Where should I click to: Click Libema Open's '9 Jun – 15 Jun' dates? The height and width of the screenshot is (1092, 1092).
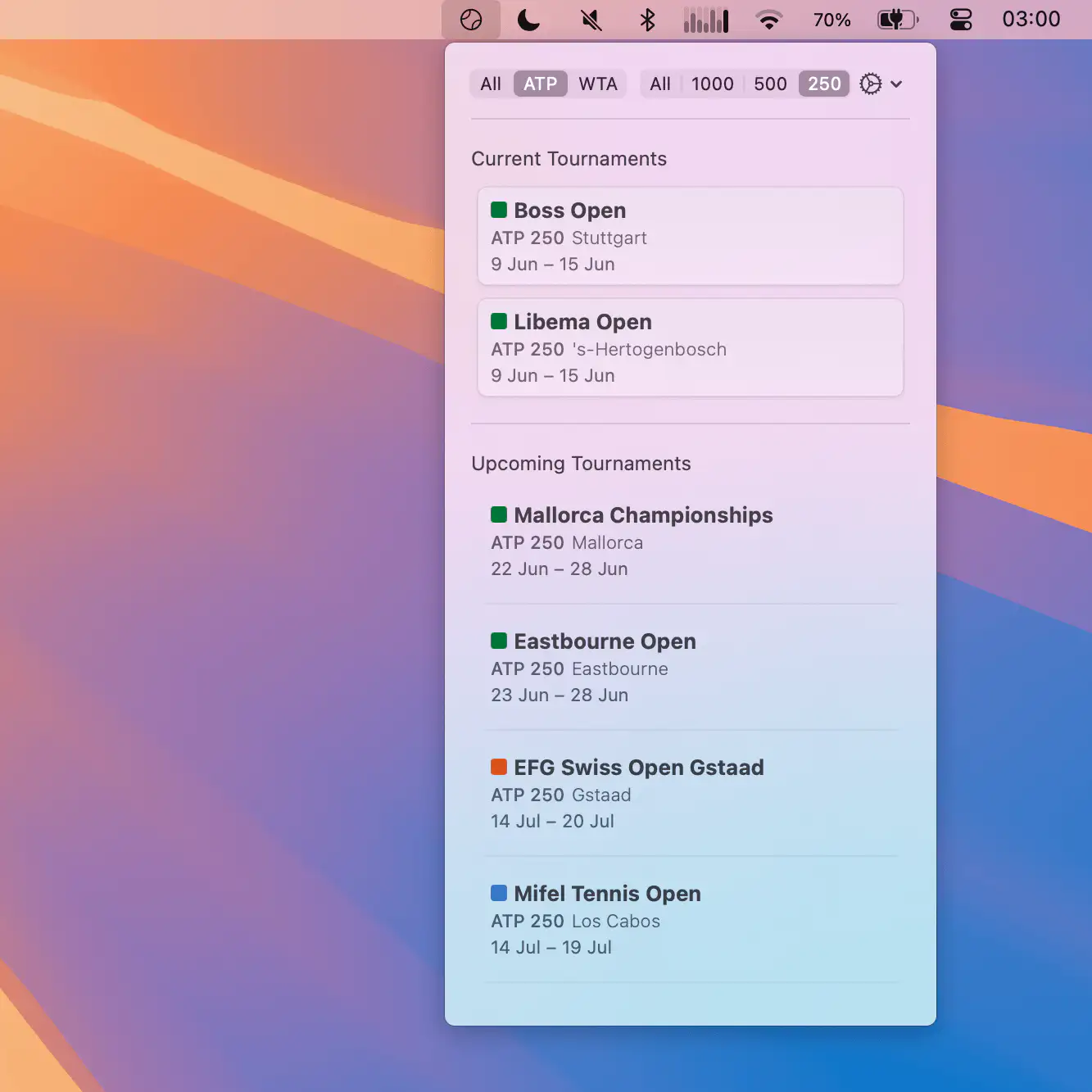(x=553, y=376)
